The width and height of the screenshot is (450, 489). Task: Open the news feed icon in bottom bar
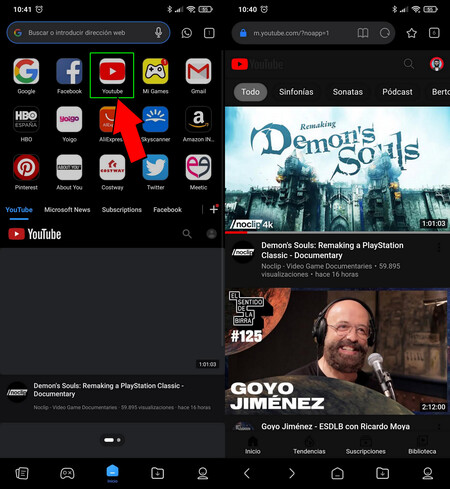point(22,473)
